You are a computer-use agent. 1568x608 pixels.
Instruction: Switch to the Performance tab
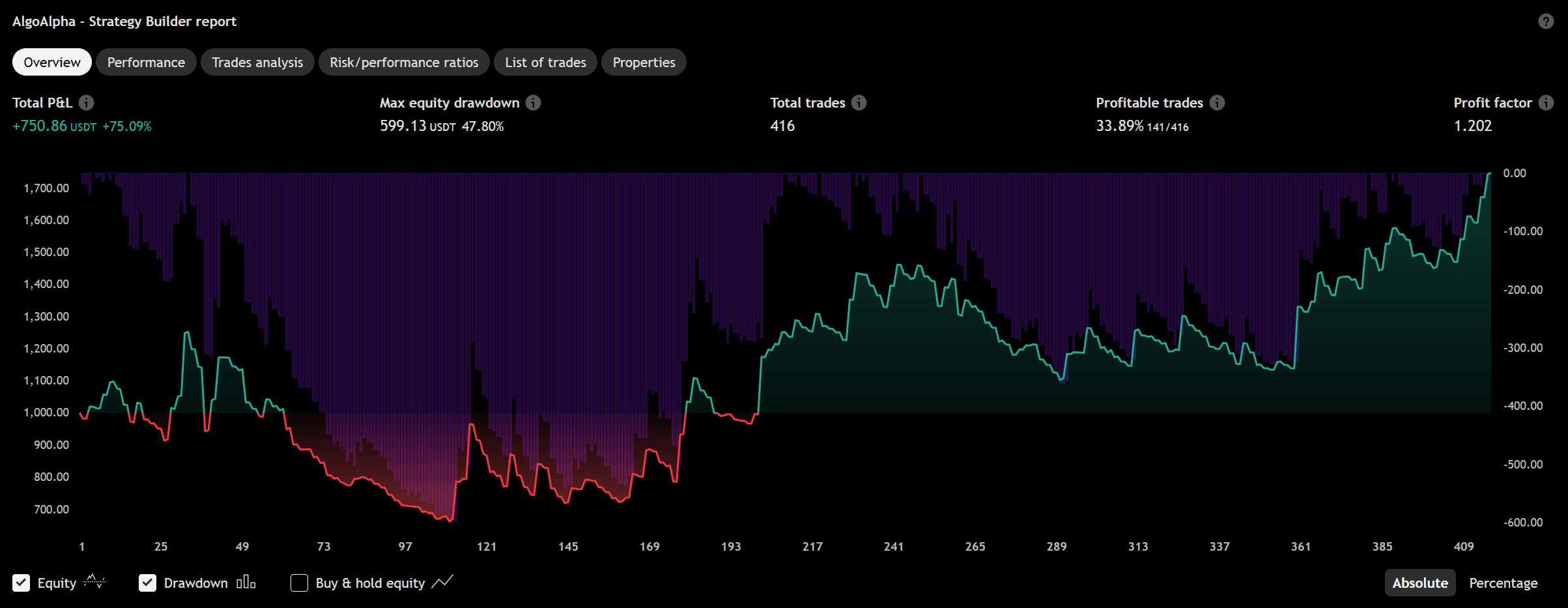(x=146, y=62)
